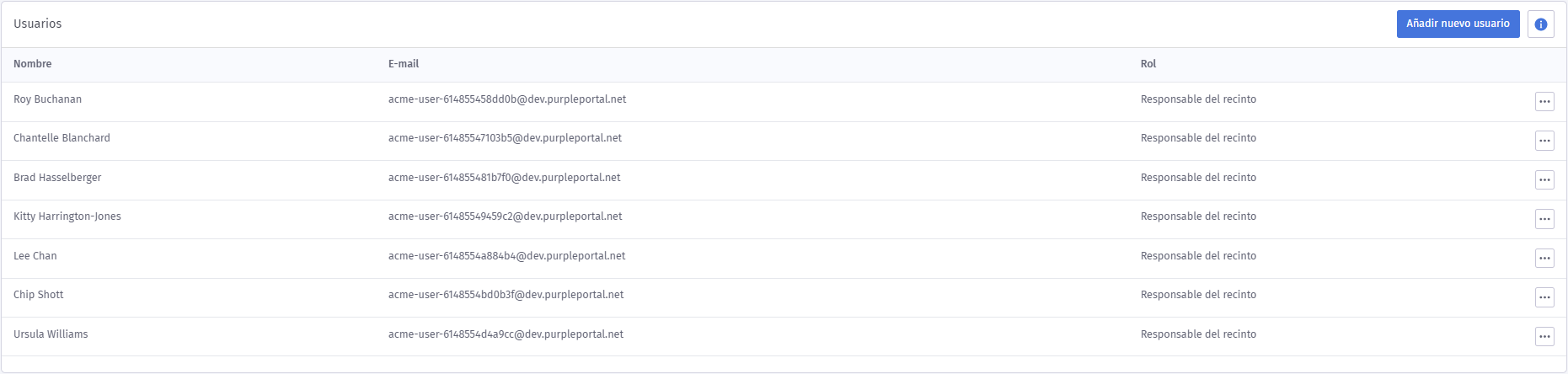Click Chip Shott's role text
Viewport: 1568px width, 374px height.
pyautogui.click(x=1198, y=295)
